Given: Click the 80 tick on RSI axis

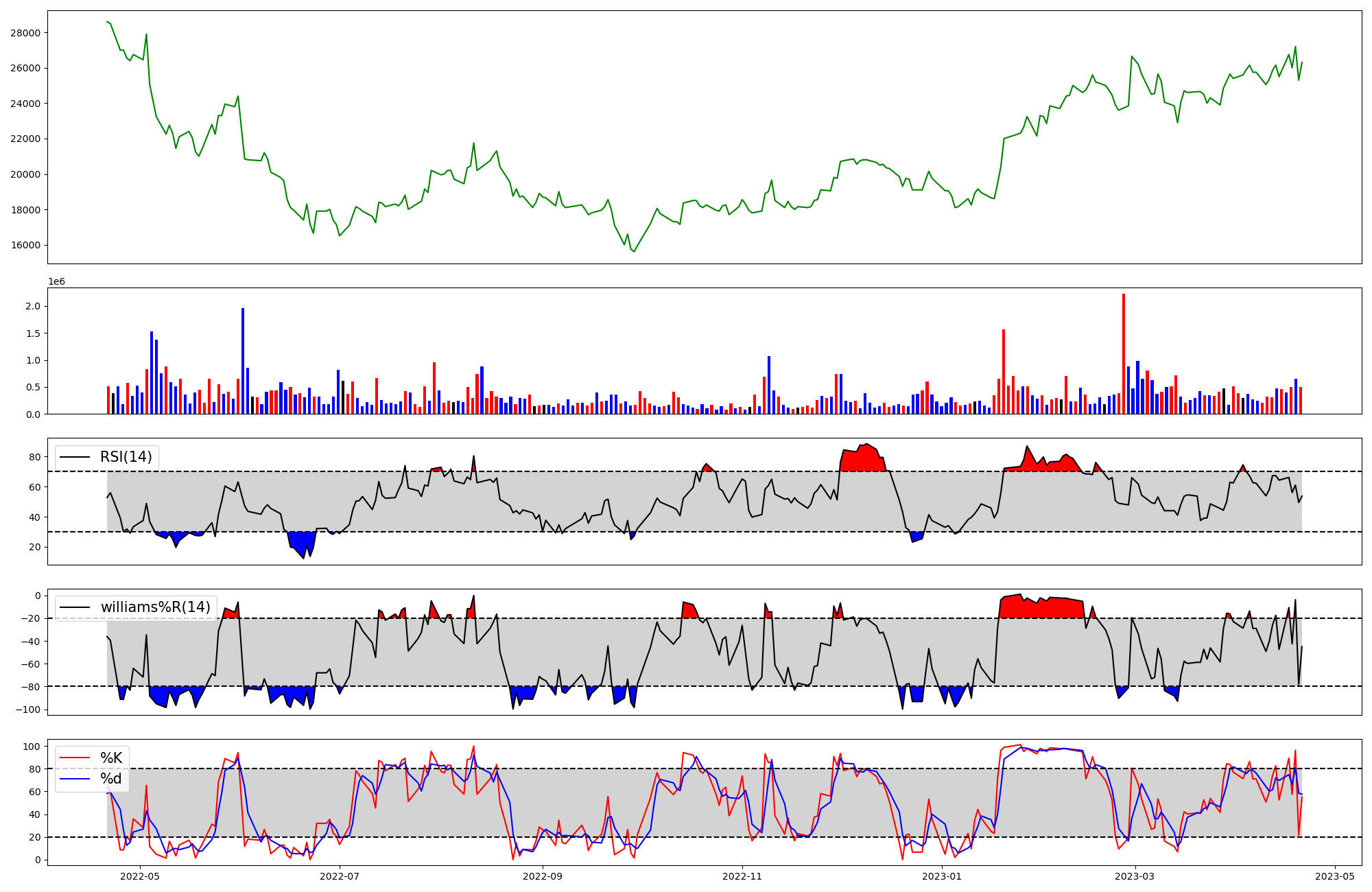Looking at the screenshot, I should coord(34,457).
